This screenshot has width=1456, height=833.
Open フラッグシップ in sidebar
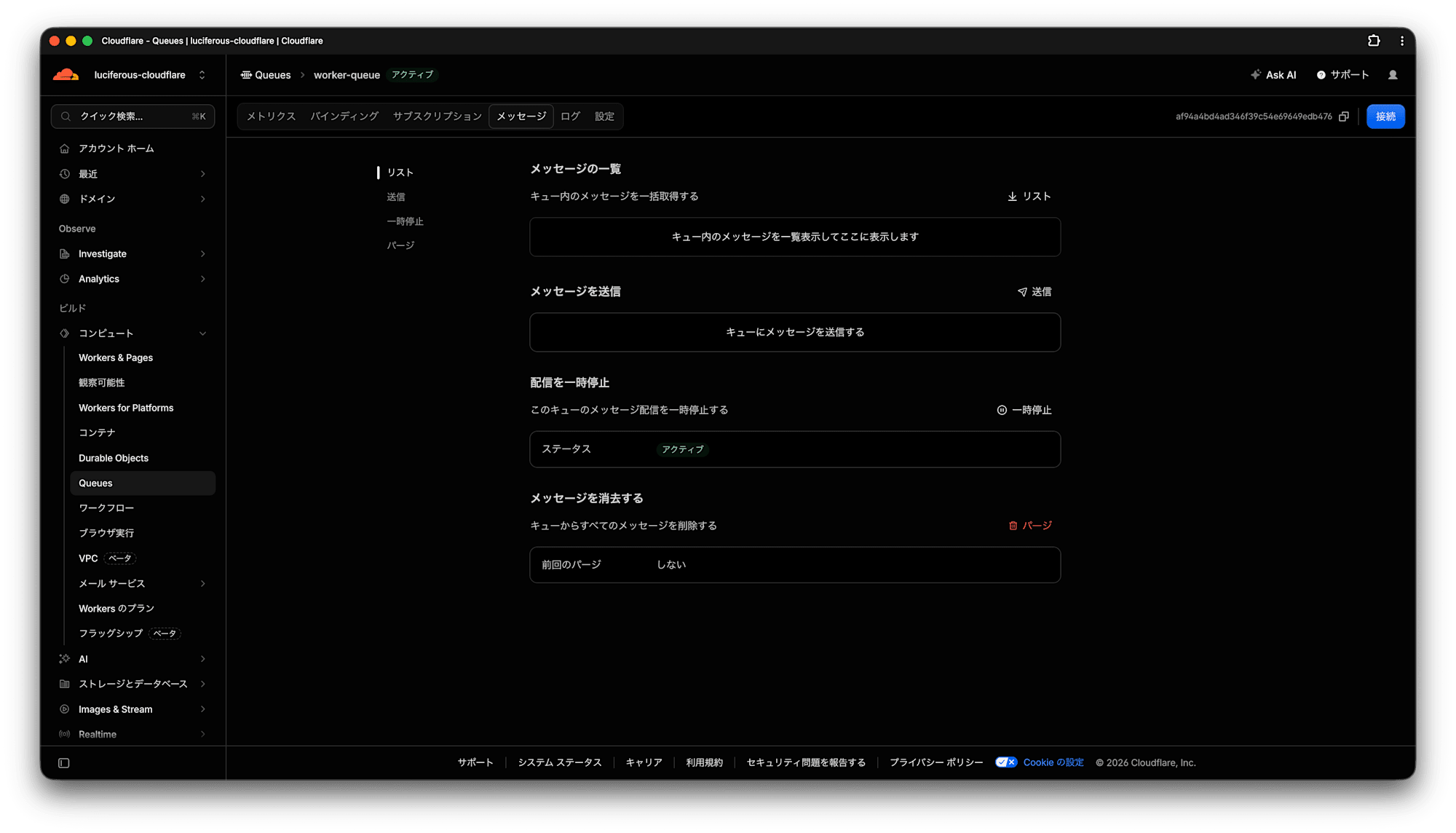111,633
